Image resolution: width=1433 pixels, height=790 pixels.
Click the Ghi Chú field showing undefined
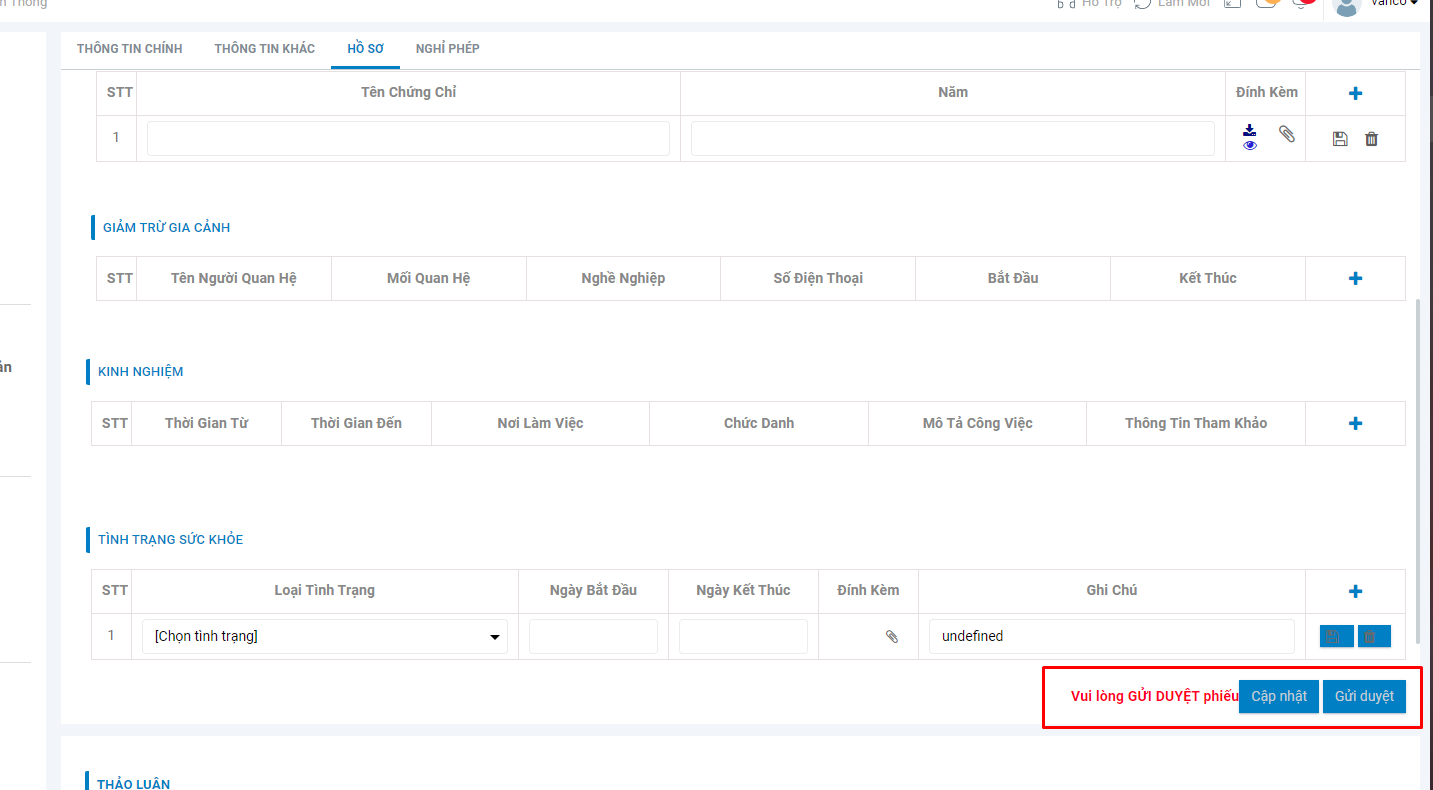(1112, 636)
